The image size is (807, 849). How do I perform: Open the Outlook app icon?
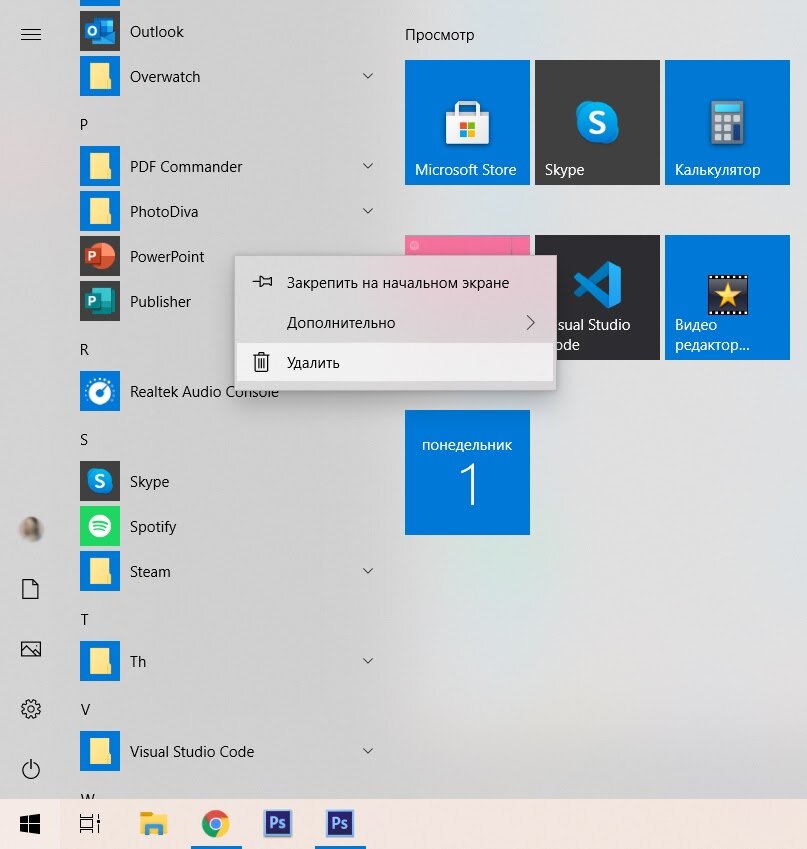click(x=100, y=31)
